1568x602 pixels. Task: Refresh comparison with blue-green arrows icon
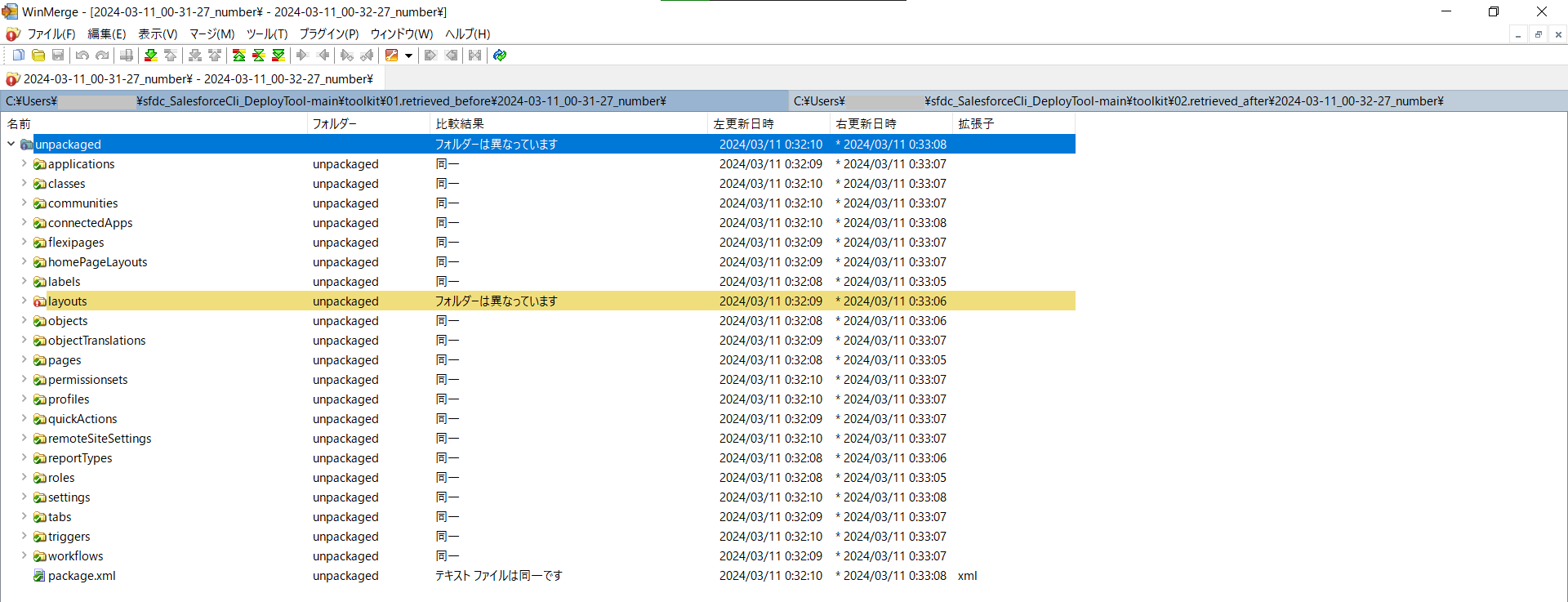[x=500, y=55]
